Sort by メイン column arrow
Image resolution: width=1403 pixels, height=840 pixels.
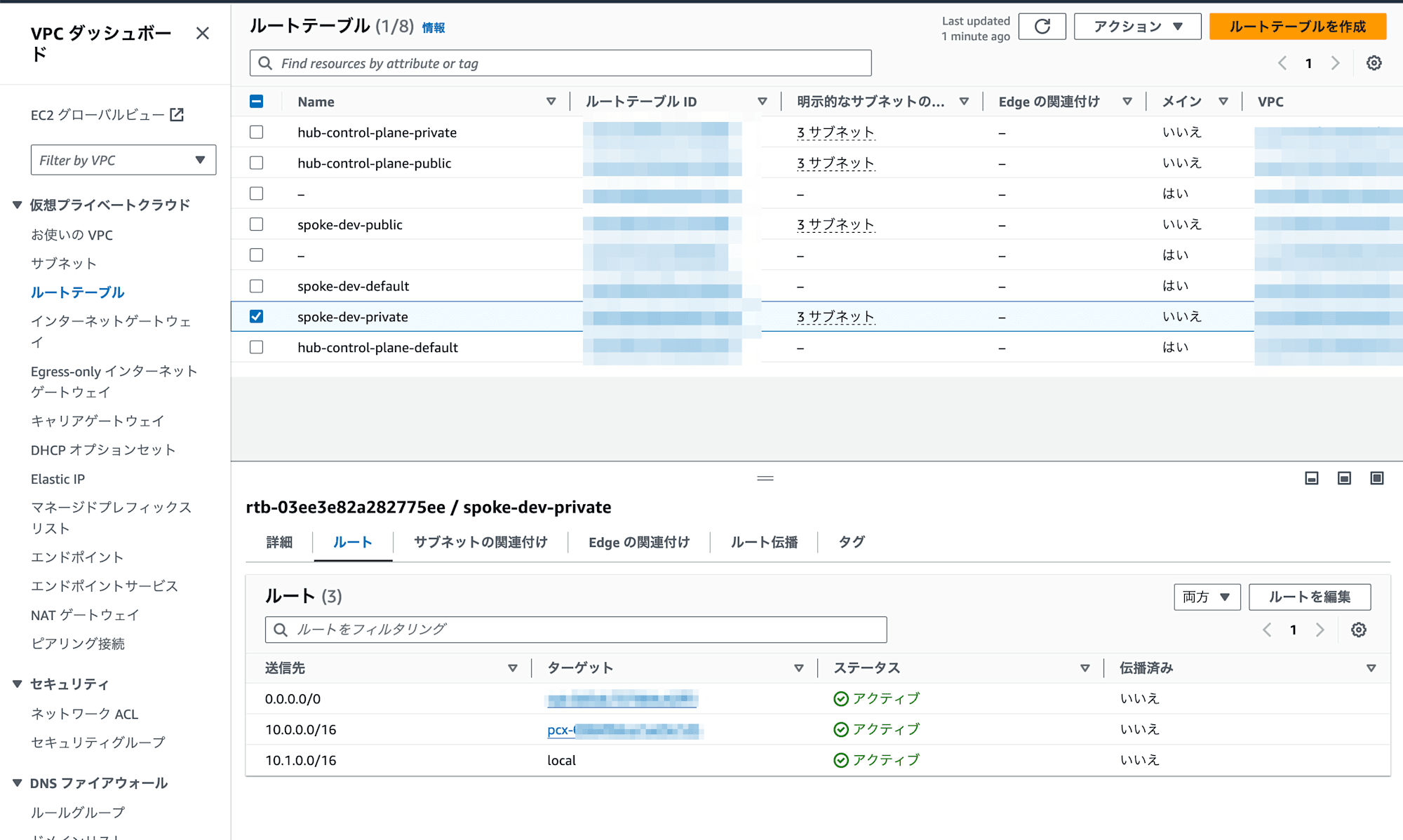tap(1223, 102)
